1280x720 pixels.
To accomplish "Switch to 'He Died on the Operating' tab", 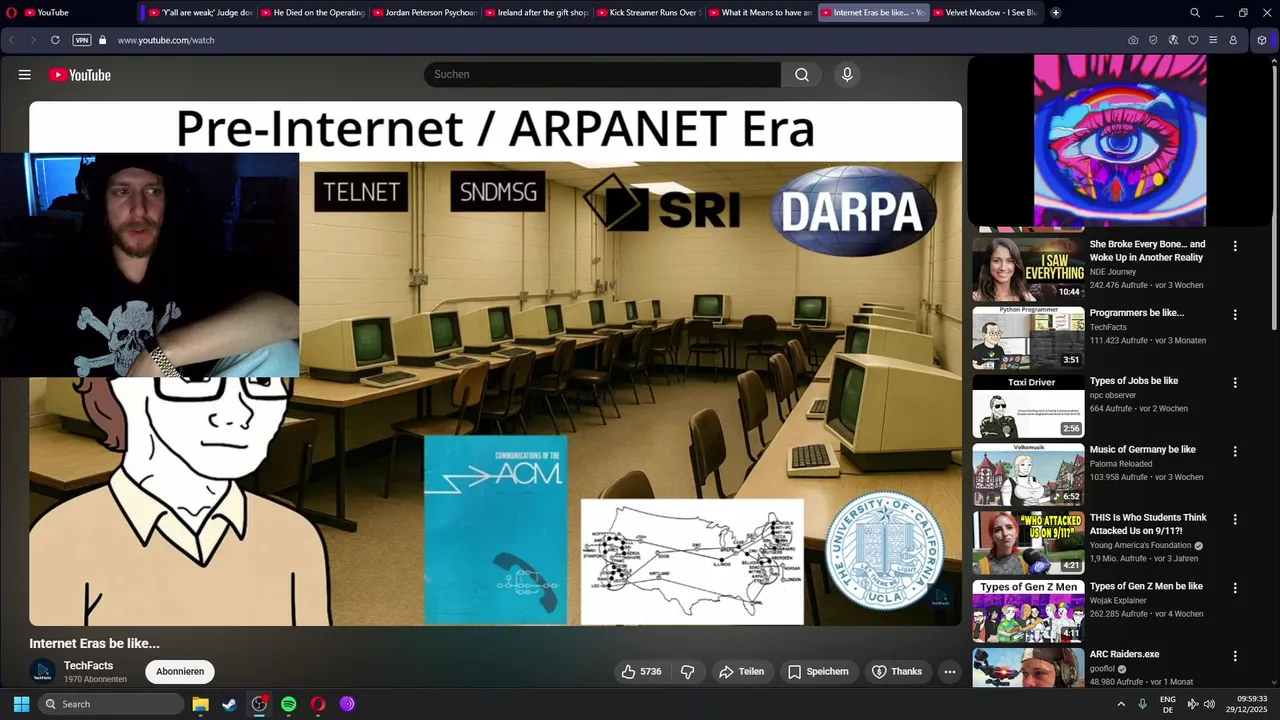I will 311,13.
